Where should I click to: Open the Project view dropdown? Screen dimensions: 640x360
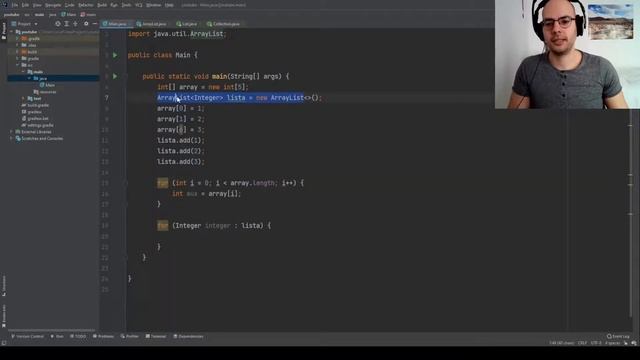(25, 24)
